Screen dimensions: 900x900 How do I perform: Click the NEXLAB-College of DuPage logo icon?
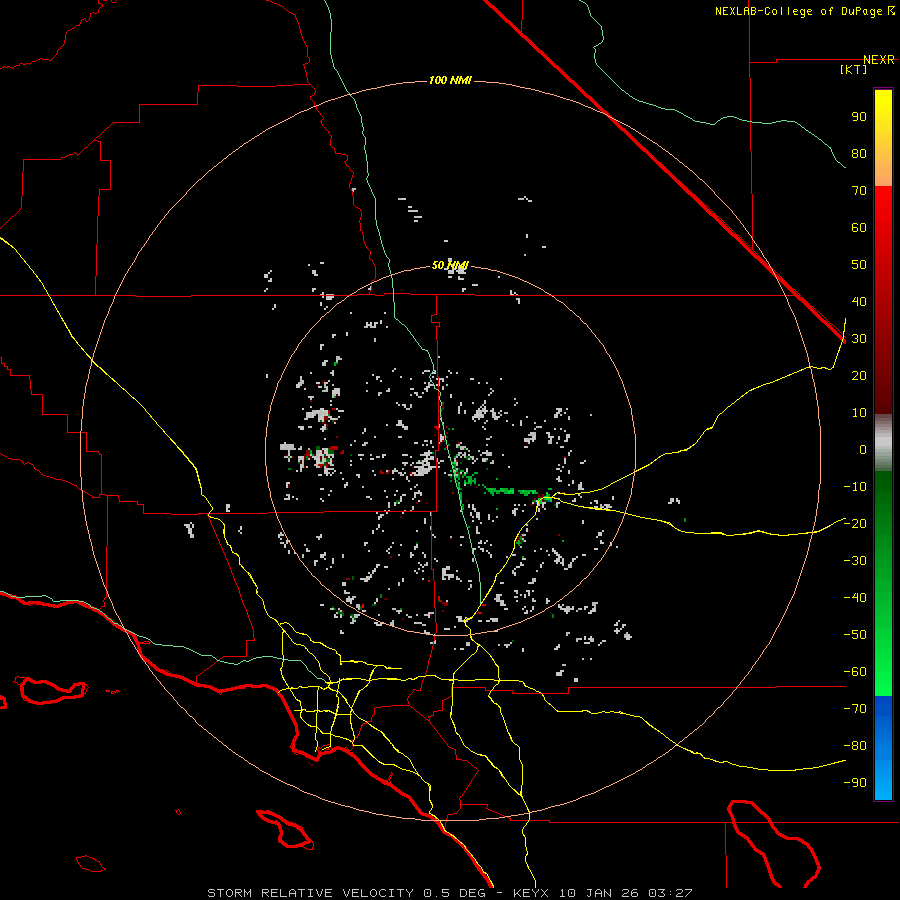pyautogui.click(x=891, y=11)
